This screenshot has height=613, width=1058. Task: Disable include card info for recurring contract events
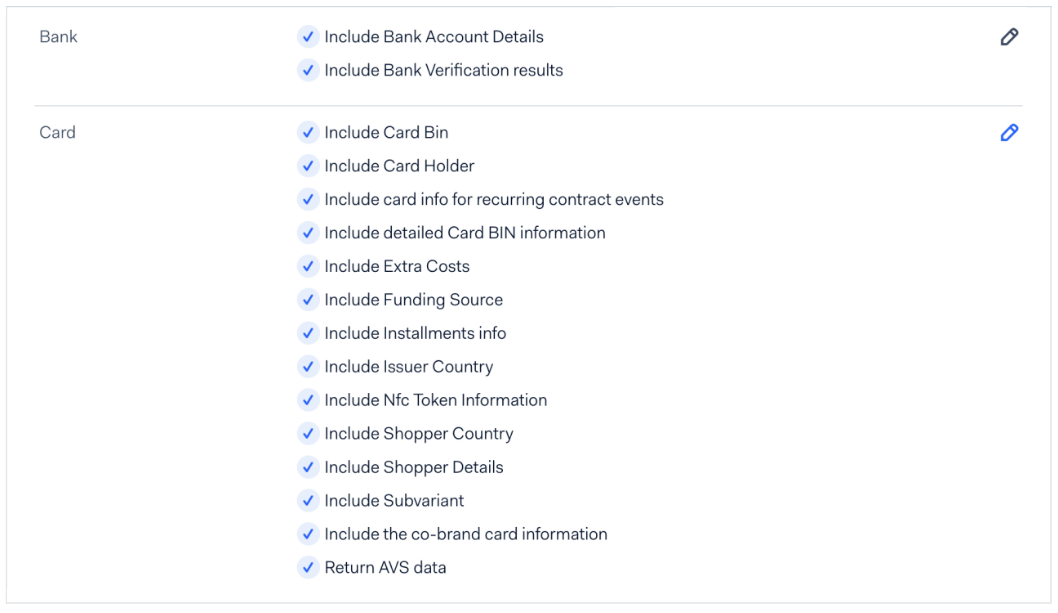(x=307, y=199)
